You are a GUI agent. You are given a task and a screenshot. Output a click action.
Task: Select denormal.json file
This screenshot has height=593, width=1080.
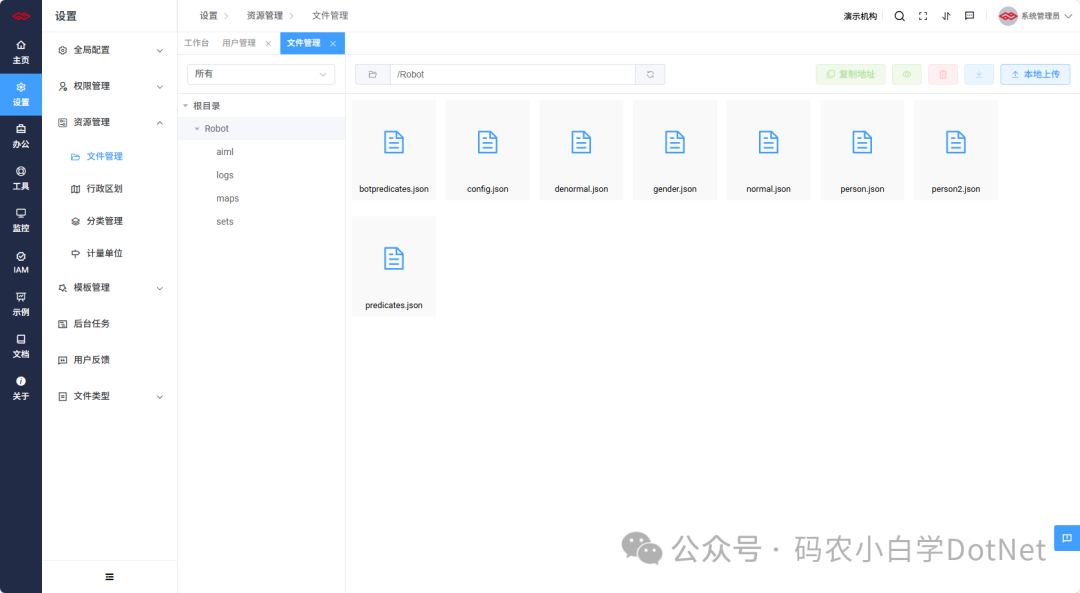(x=581, y=150)
